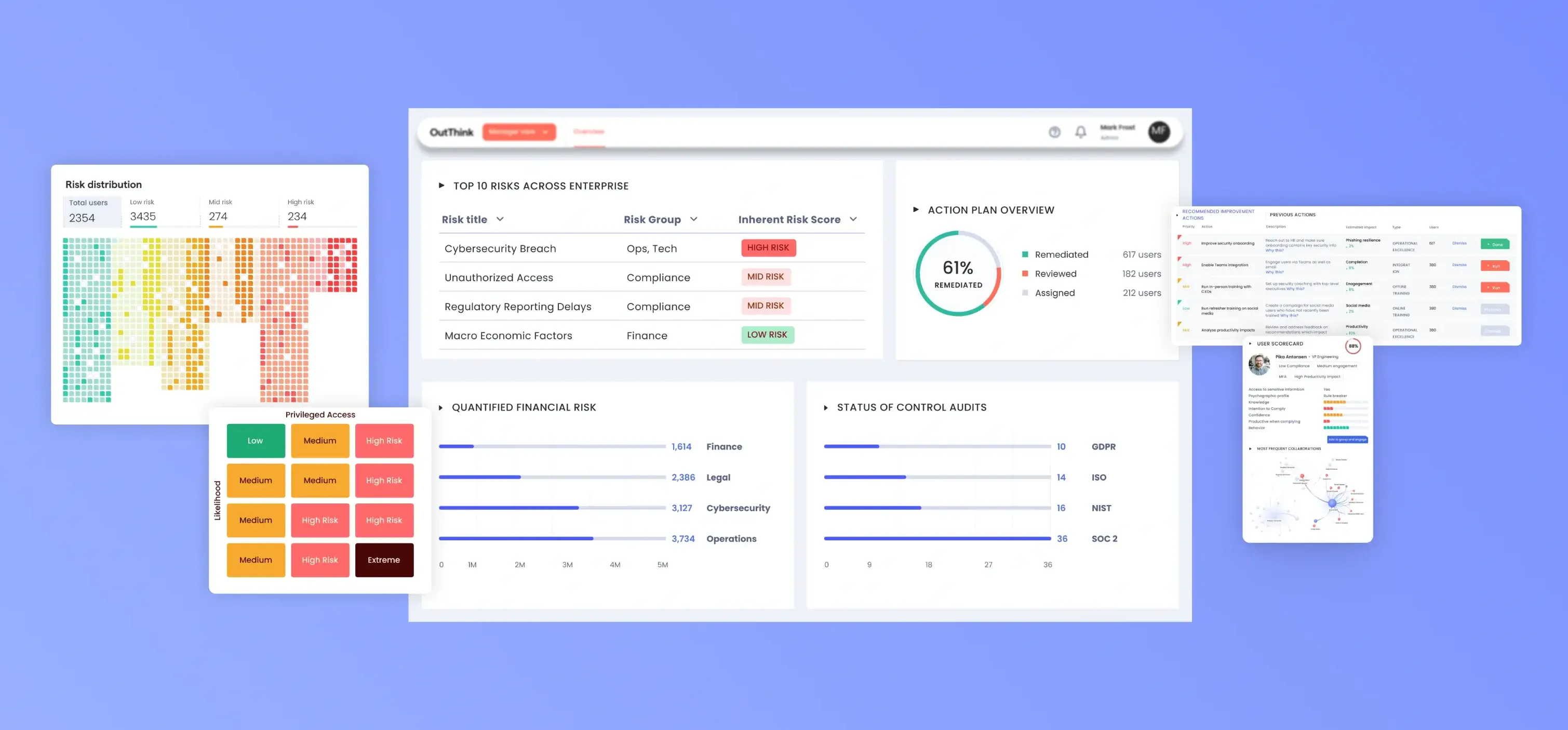Click Pika Antonsen's profile photo
This screenshot has width=1568, height=730.
(x=1259, y=365)
